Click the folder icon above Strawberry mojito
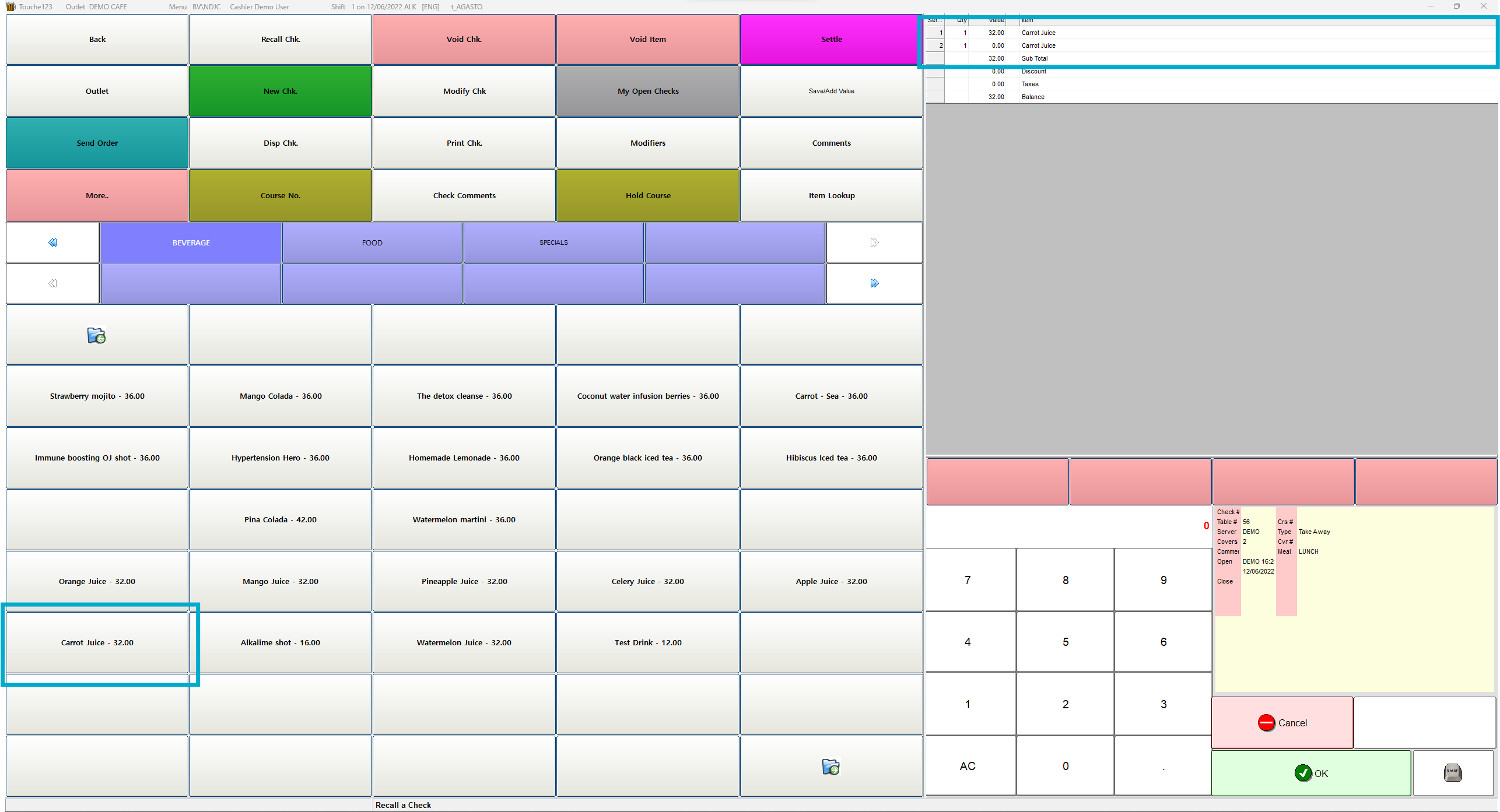This screenshot has width=1500, height=812. (96, 336)
